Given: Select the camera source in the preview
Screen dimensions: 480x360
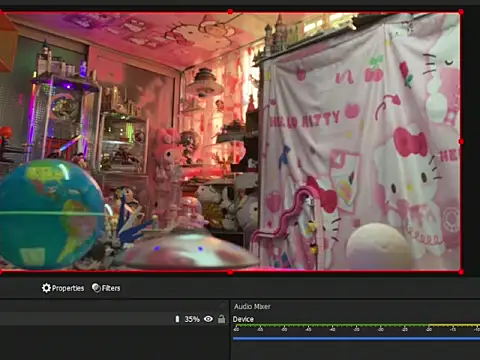Looking at the screenshot, I should pyautogui.click(x=230, y=142).
